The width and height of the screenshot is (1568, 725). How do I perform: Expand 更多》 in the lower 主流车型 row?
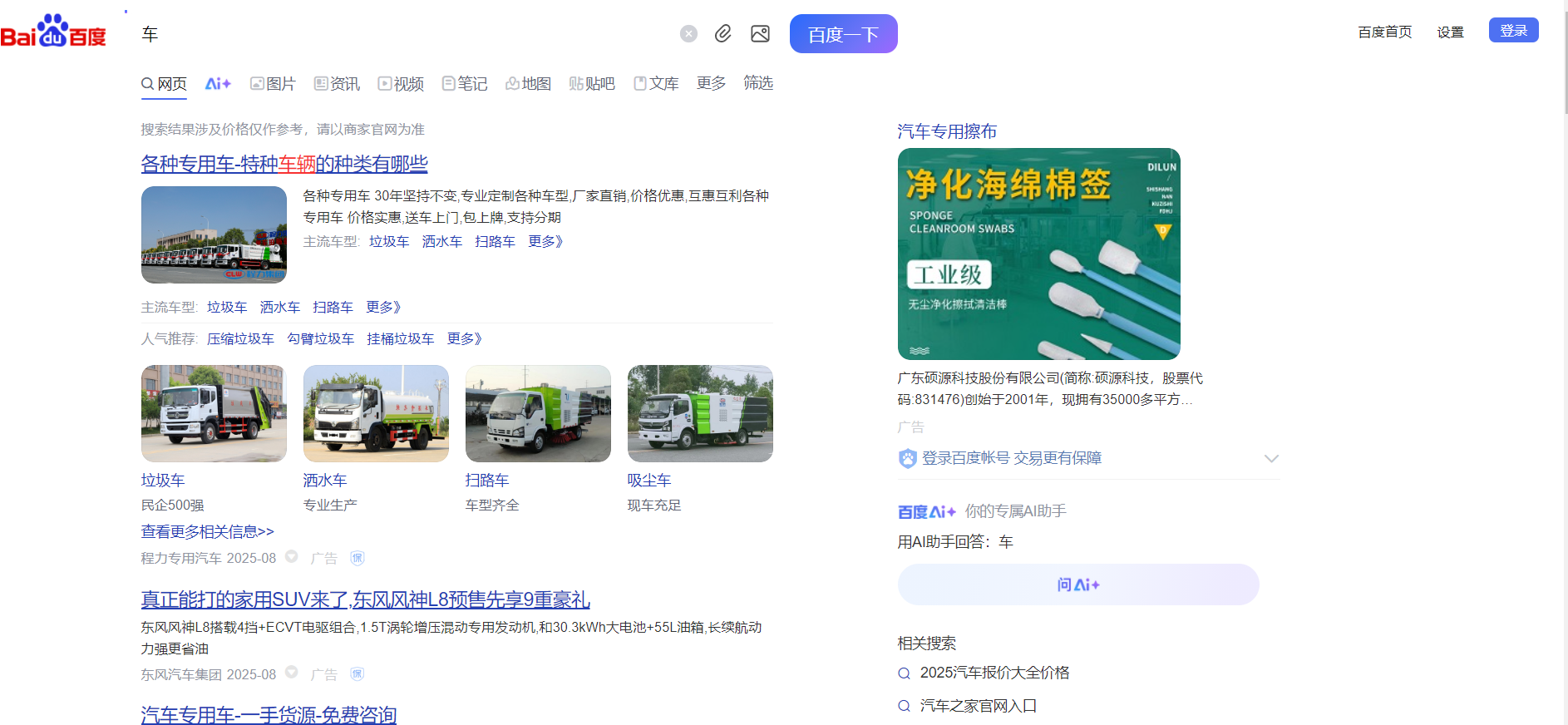point(384,307)
